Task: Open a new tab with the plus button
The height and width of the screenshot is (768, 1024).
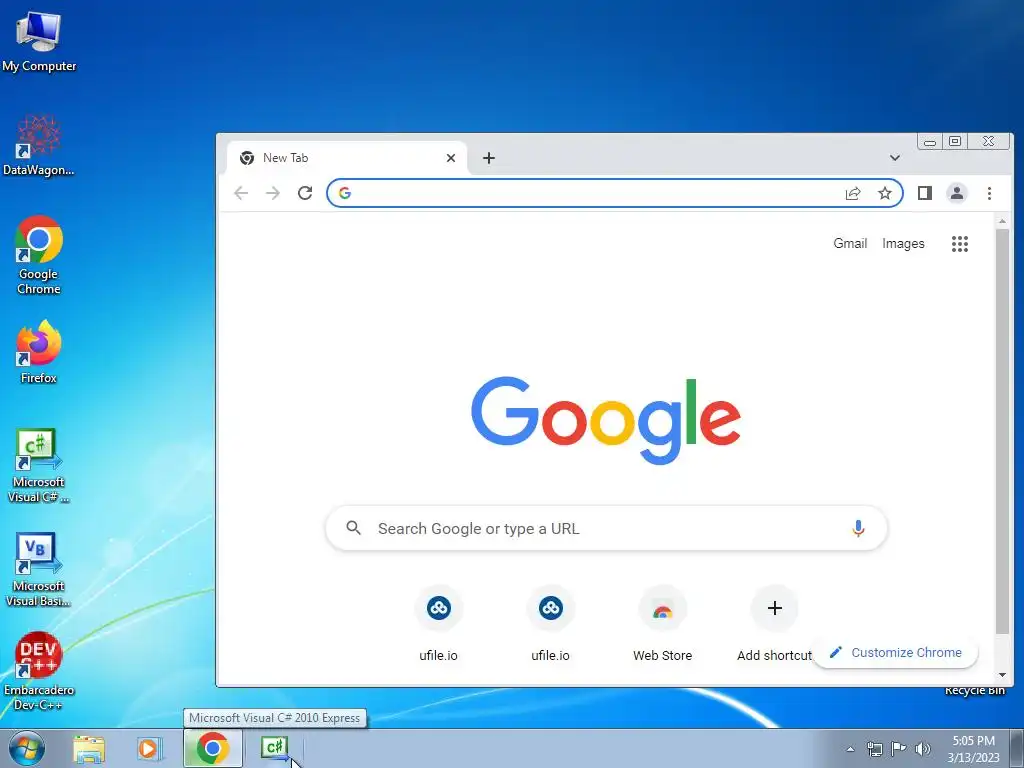Action: [x=488, y=158]
